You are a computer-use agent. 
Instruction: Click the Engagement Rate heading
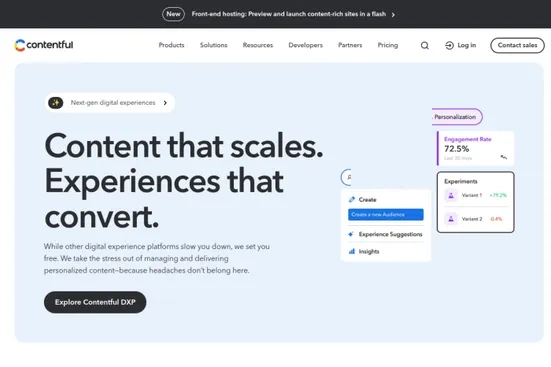pos(467,139)
